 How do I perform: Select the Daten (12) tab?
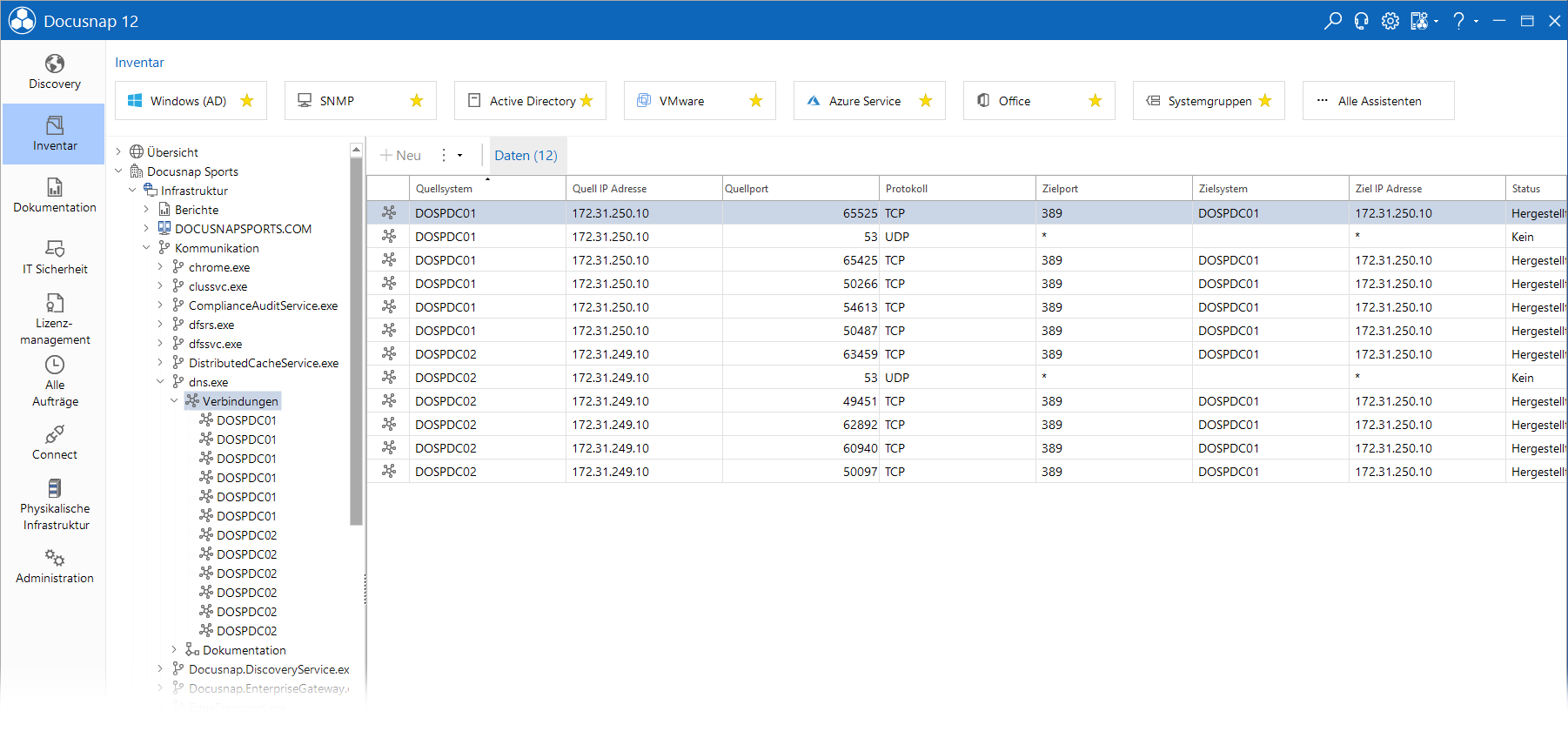pos(526,156)
